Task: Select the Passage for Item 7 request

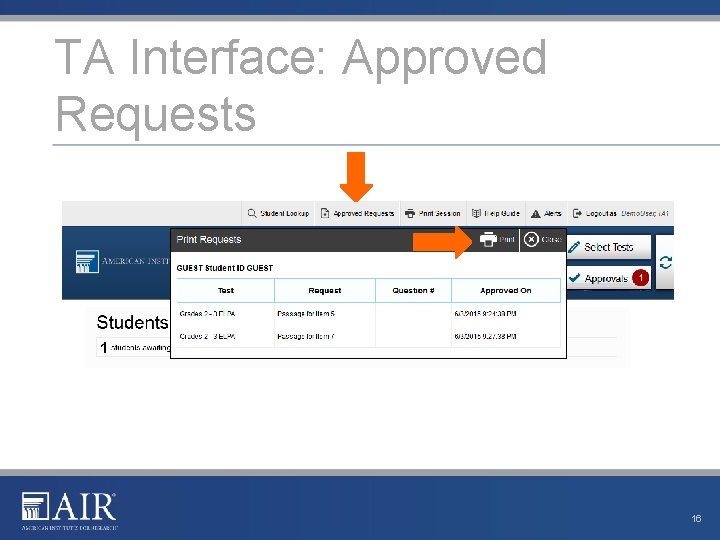Action: coord(306,336)
